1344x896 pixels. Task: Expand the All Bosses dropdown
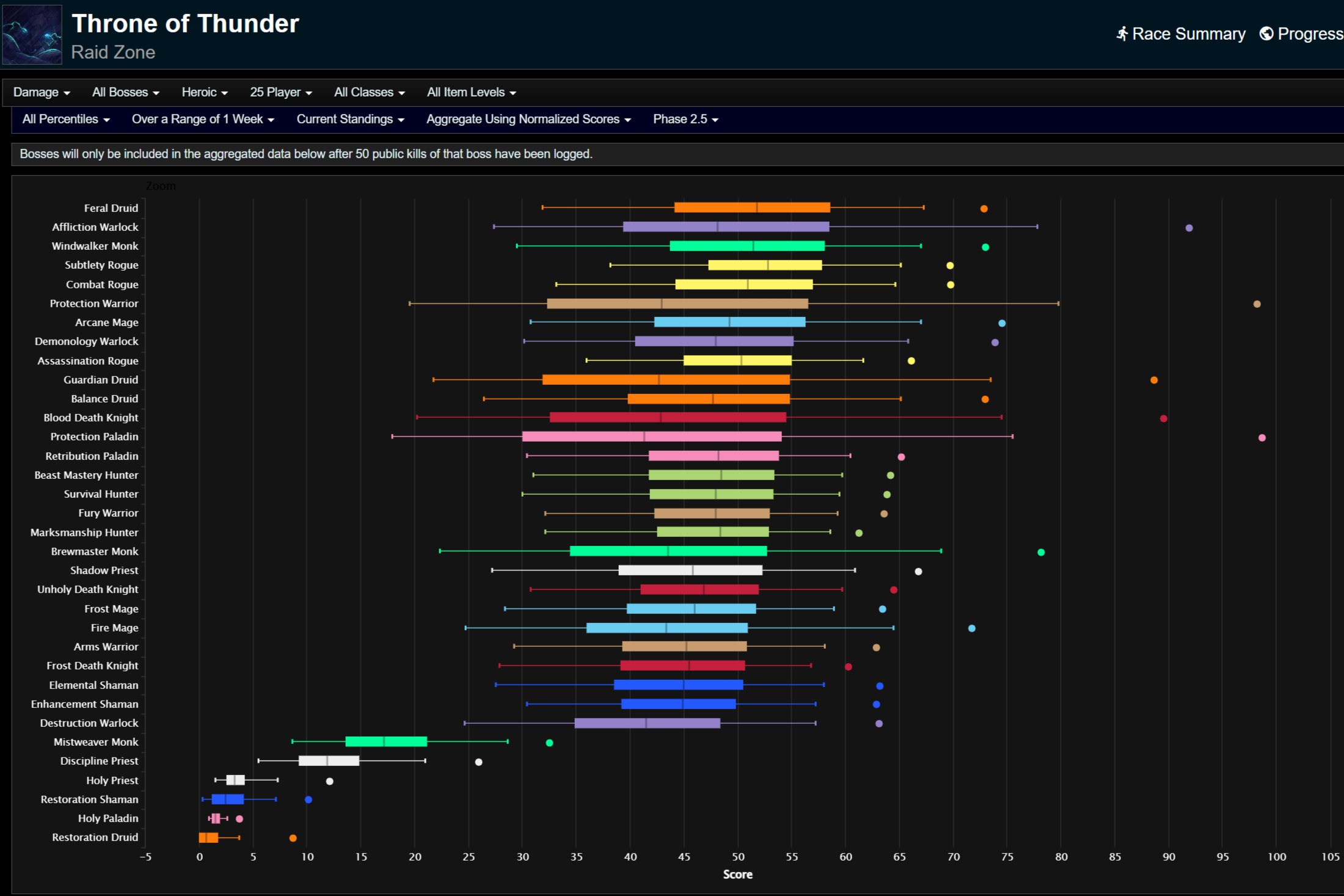coord(125,92)
